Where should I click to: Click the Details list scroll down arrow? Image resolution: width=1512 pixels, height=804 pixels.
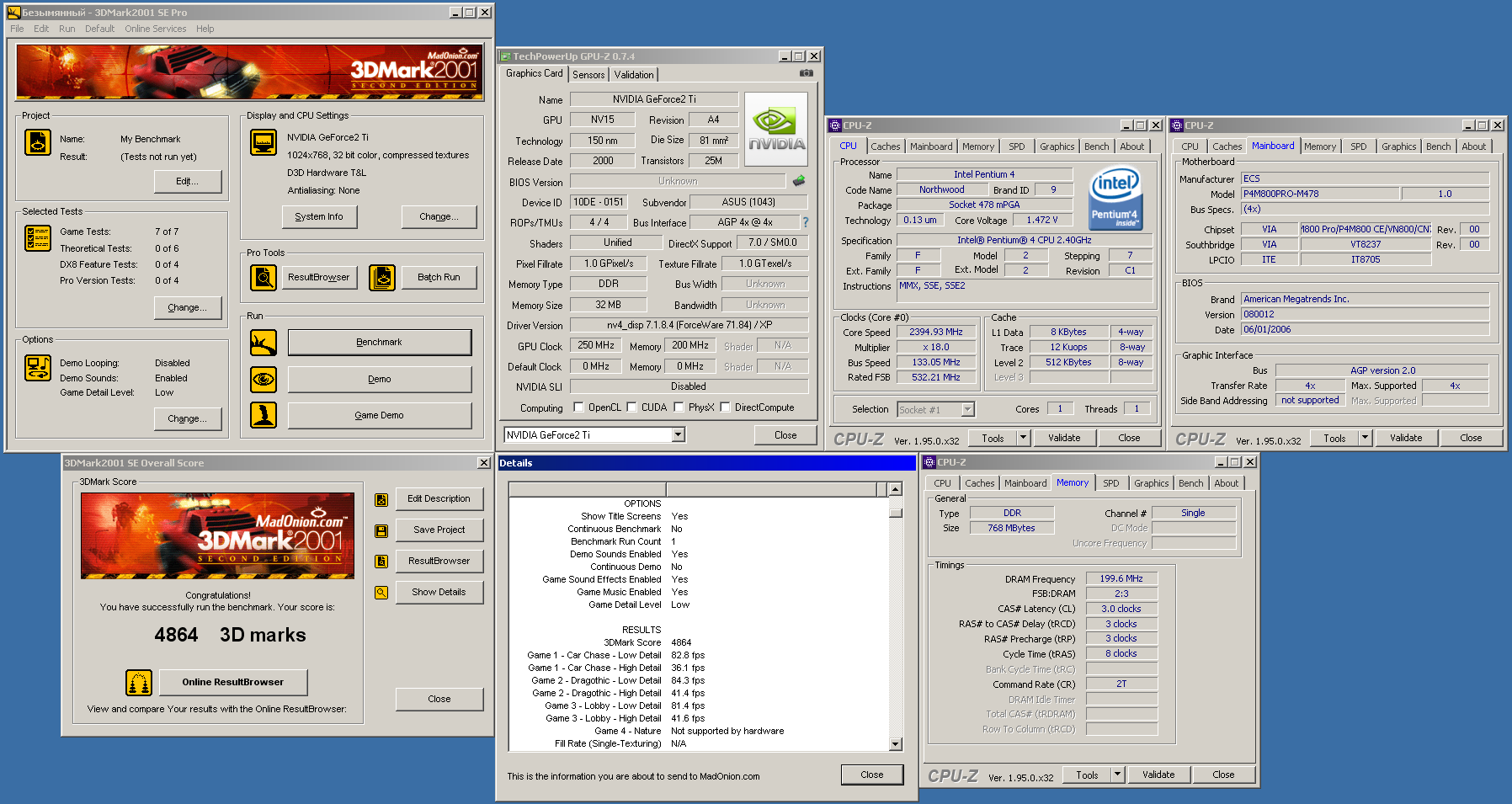pyautogui.click(x=895, y=744)
